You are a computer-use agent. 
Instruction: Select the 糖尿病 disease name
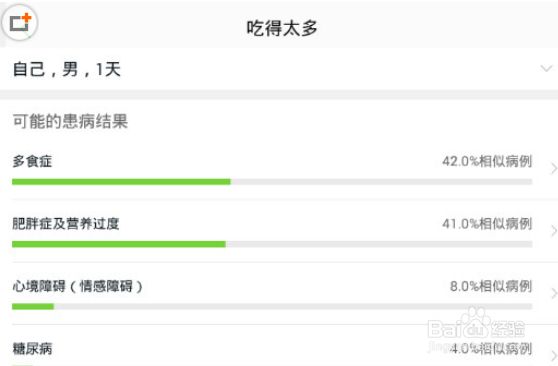point(32,349)
